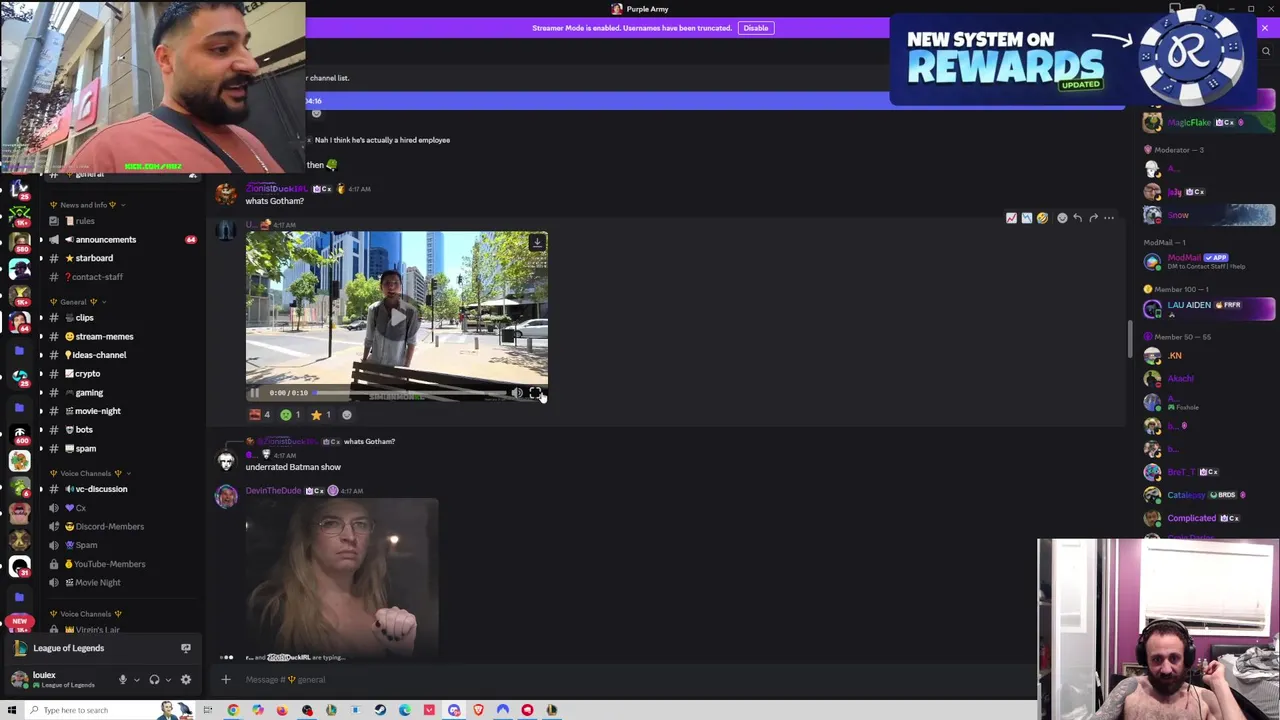React with laughing quick emoji
The width and height of the screenshot is (1280, 720).
1042,218
